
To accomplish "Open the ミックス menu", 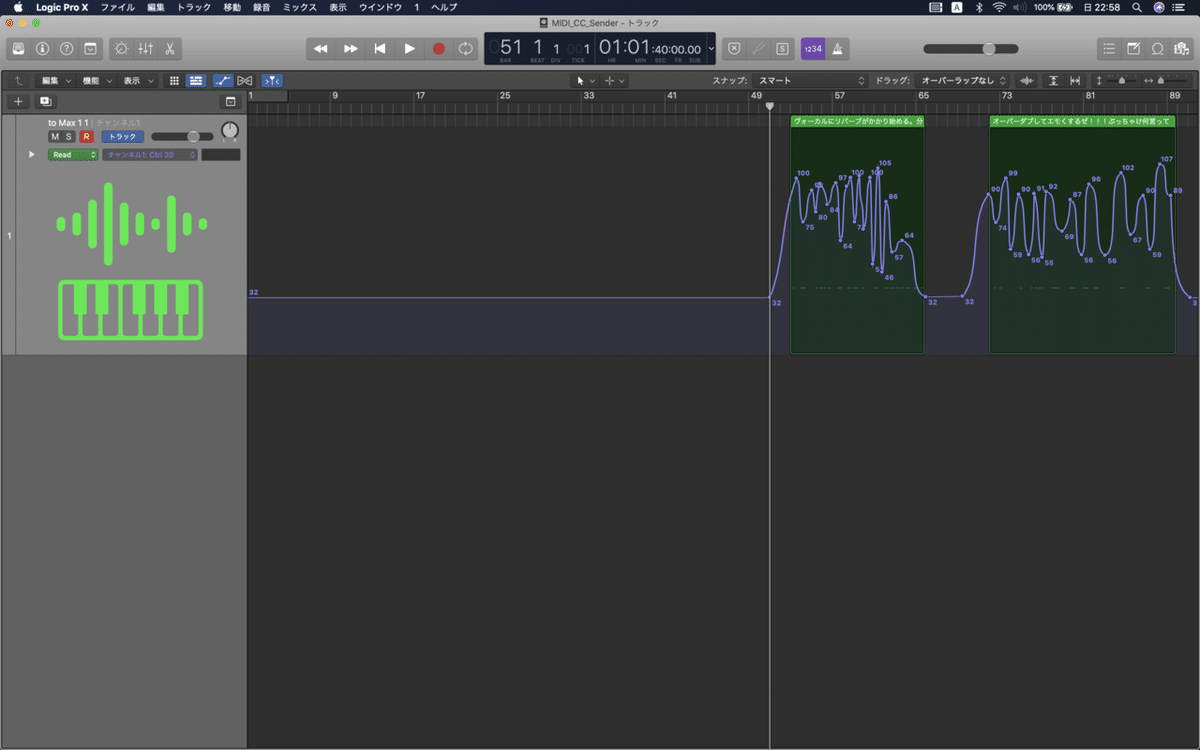I will tap(300, 7).
